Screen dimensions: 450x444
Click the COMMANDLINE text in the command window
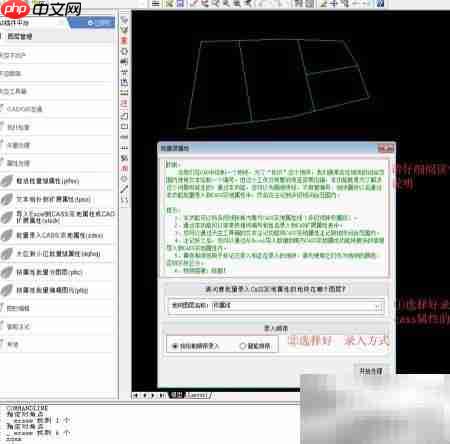click(27, 408)
